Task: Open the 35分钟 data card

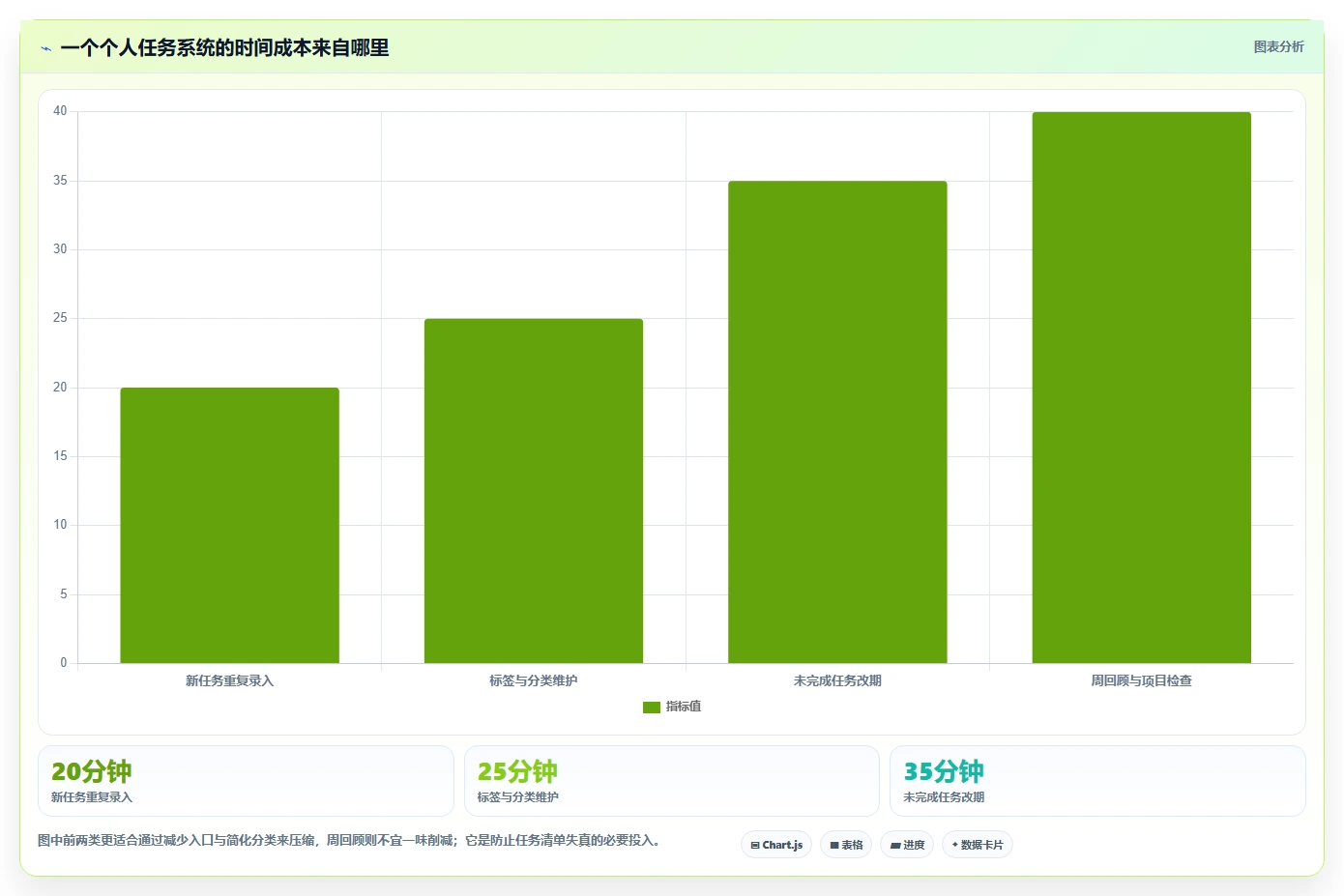Action: (x=1097, y=781)
